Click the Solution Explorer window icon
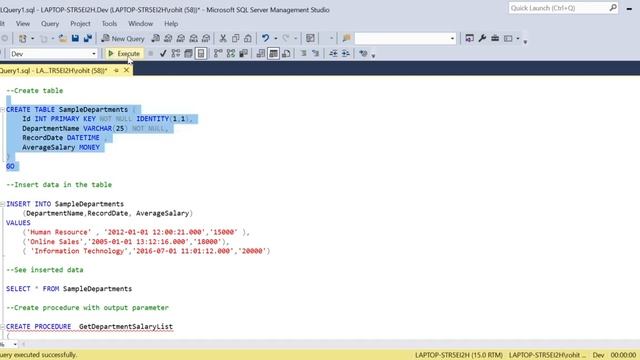The image size is (640, 360). click(469, 38)
